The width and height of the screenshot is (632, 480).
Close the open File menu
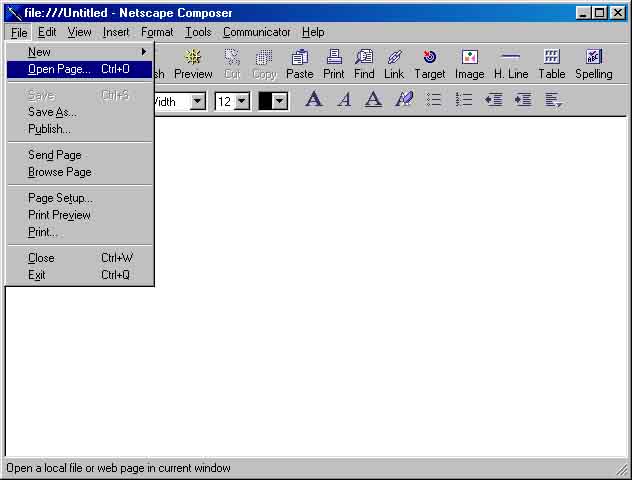(x=19, y=32)
